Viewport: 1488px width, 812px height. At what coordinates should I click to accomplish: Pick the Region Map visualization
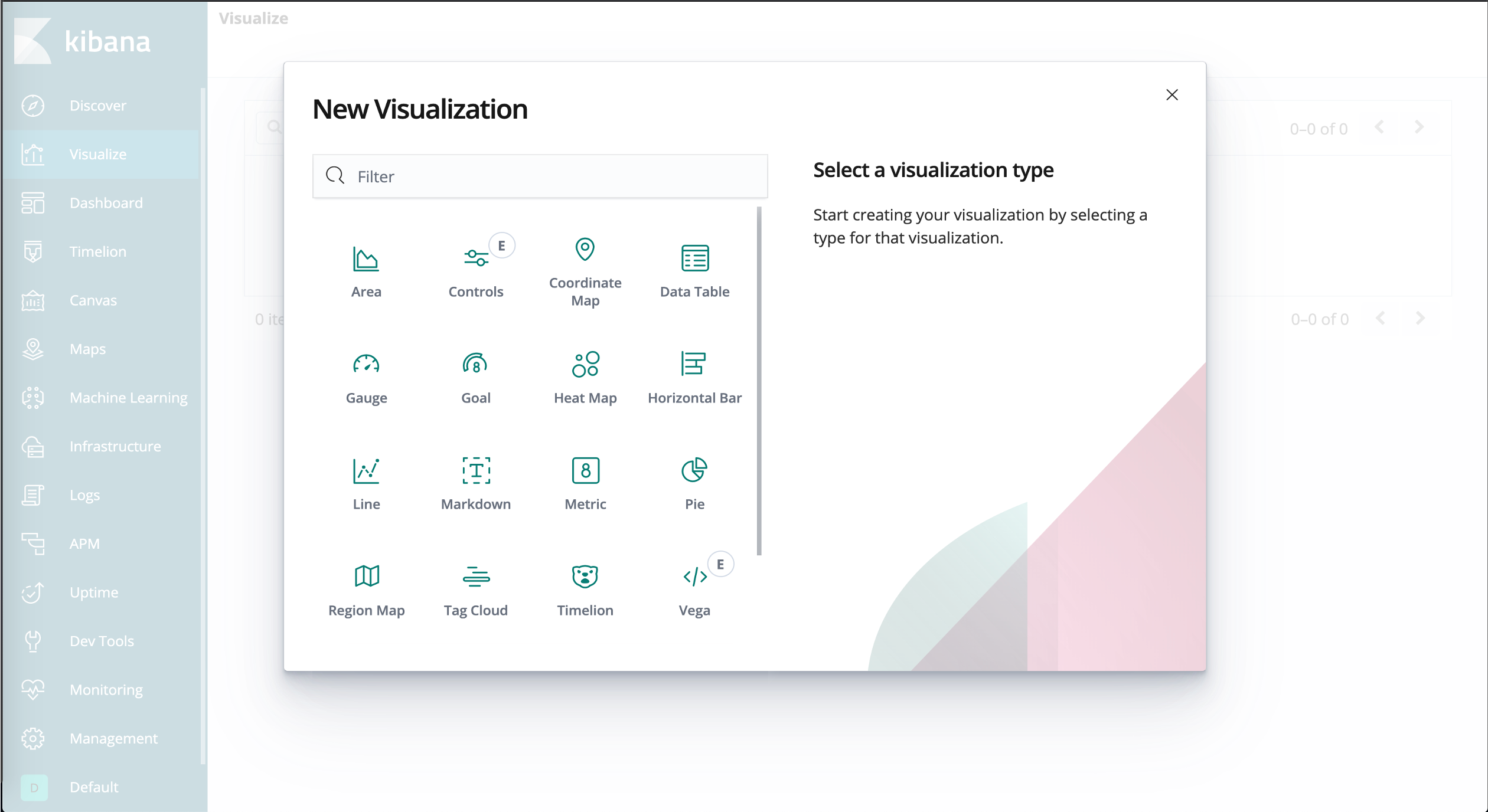tap(366, 590)
